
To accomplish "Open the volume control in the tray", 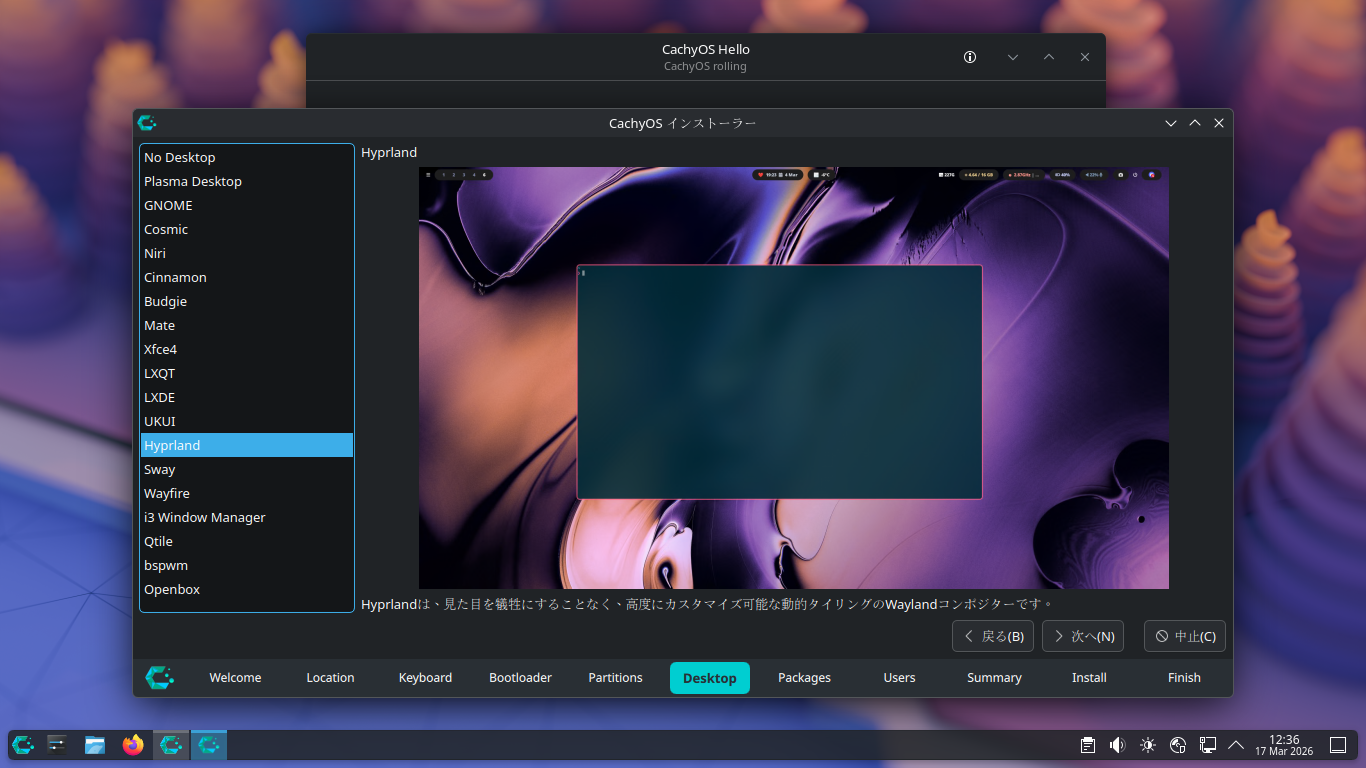I will click(1118, 745).
